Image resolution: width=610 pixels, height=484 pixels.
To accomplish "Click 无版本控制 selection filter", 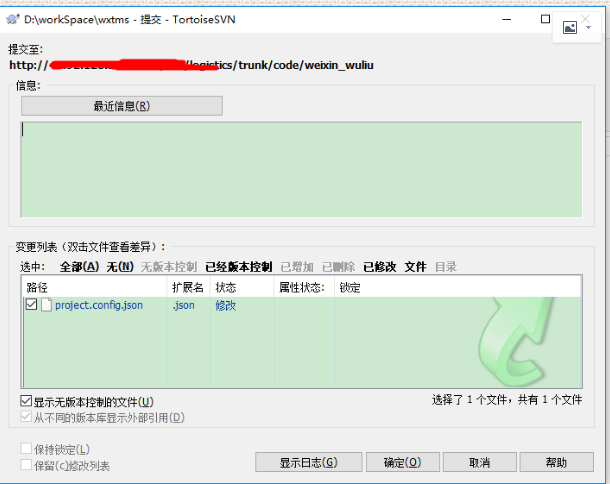I will coord(169,267).
